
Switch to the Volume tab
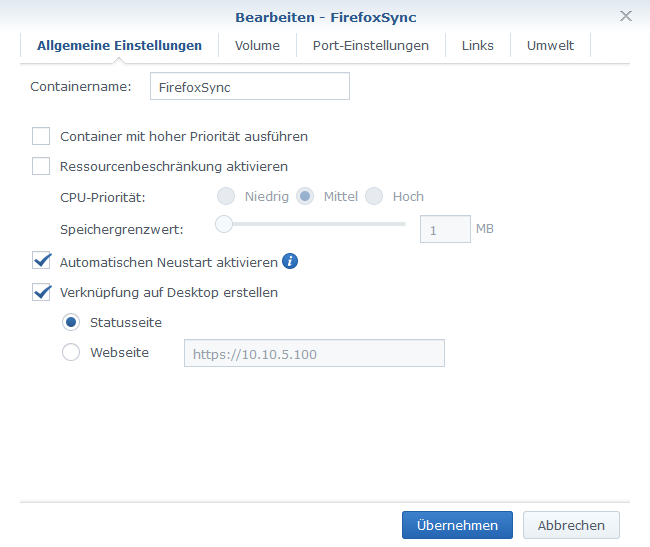click(257, 46)
